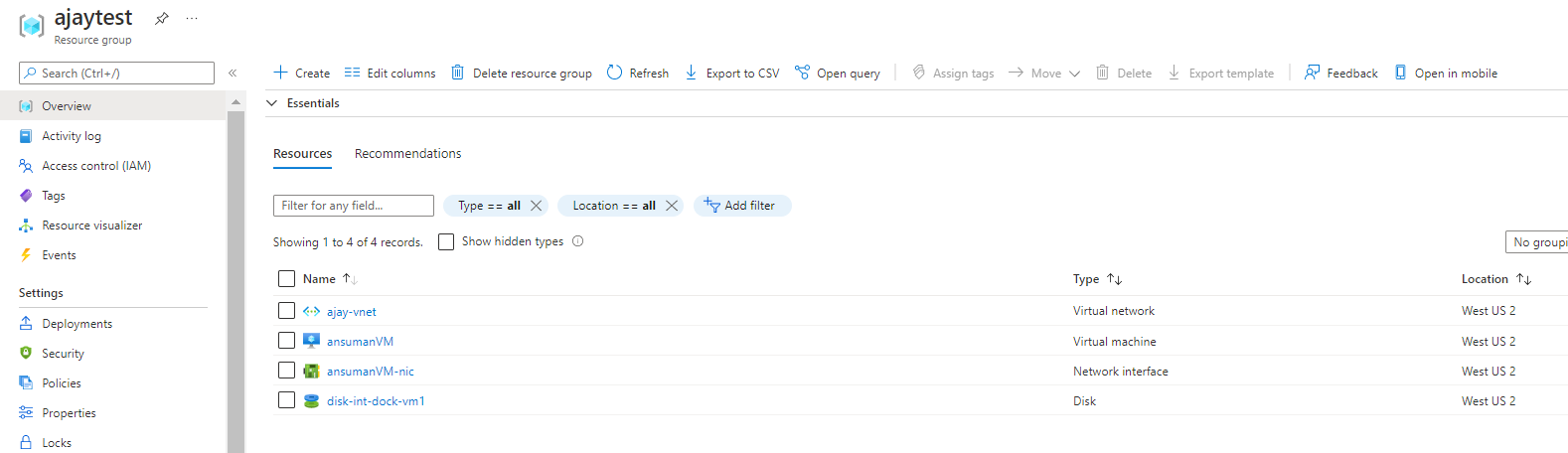Viewport: 1568px width, 453px height.
Task: Click Assign tags
Action: click(953, 73)
